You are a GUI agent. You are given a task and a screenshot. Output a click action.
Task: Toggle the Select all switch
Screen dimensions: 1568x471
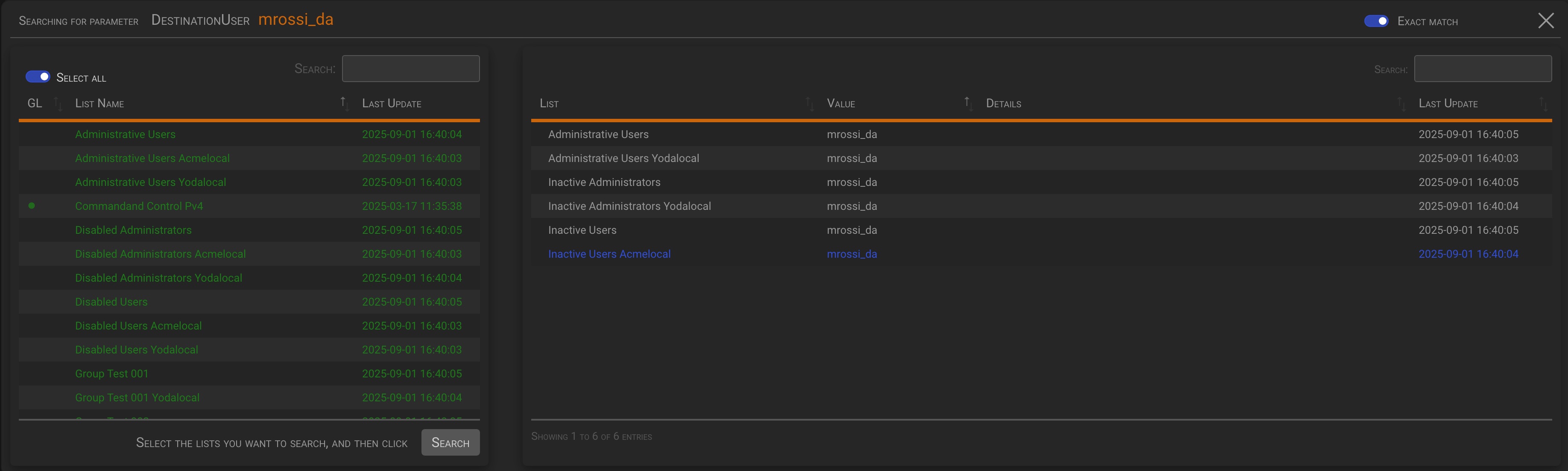click(38, 77)
